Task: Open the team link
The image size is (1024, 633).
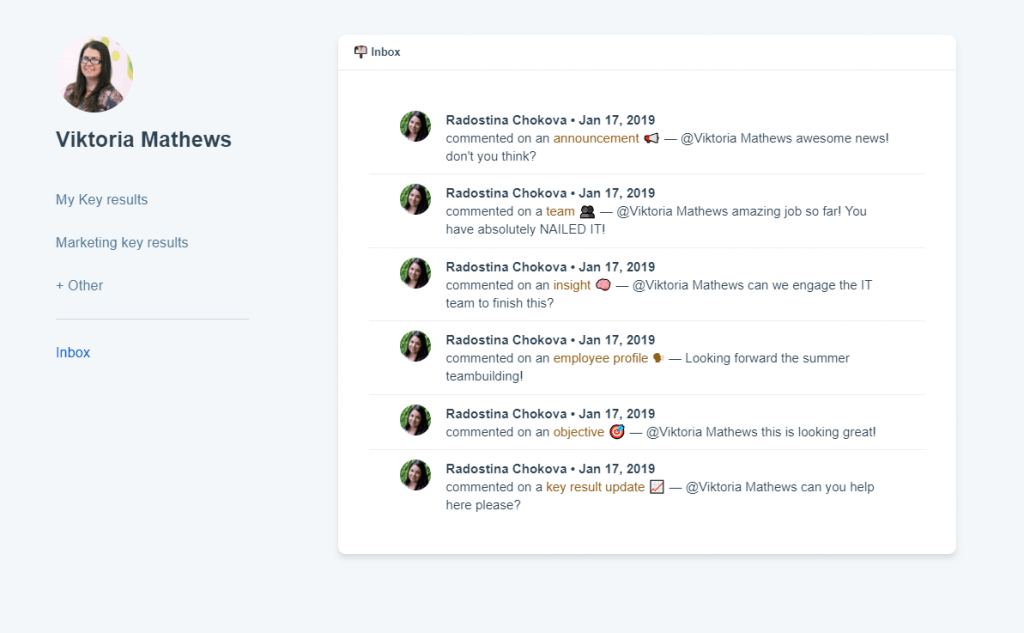Action: [x=560, y=212]
